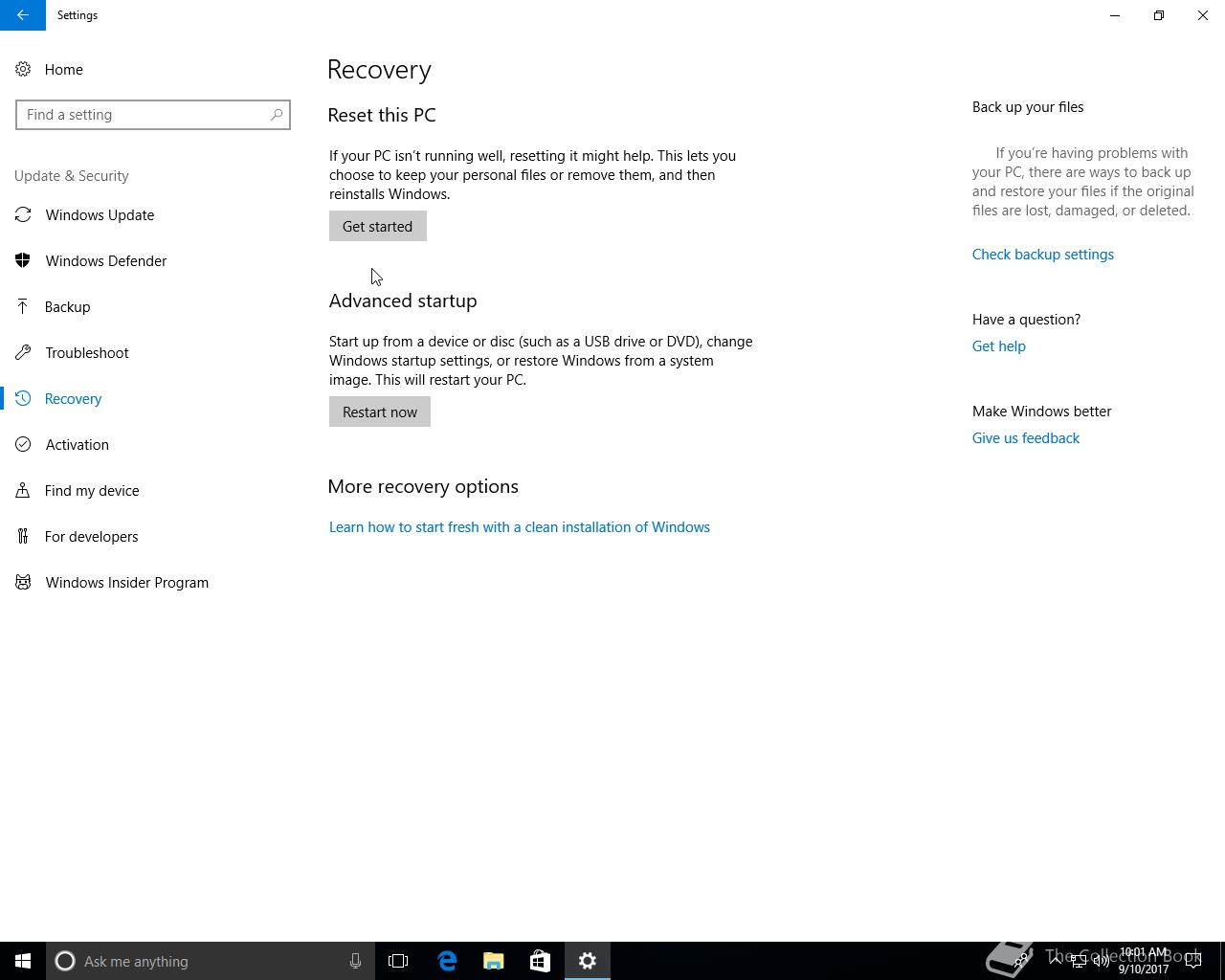The height and width of the screenshot is (980, 1225).
Task: Open the Home settings page
Action: click(153, 69)
